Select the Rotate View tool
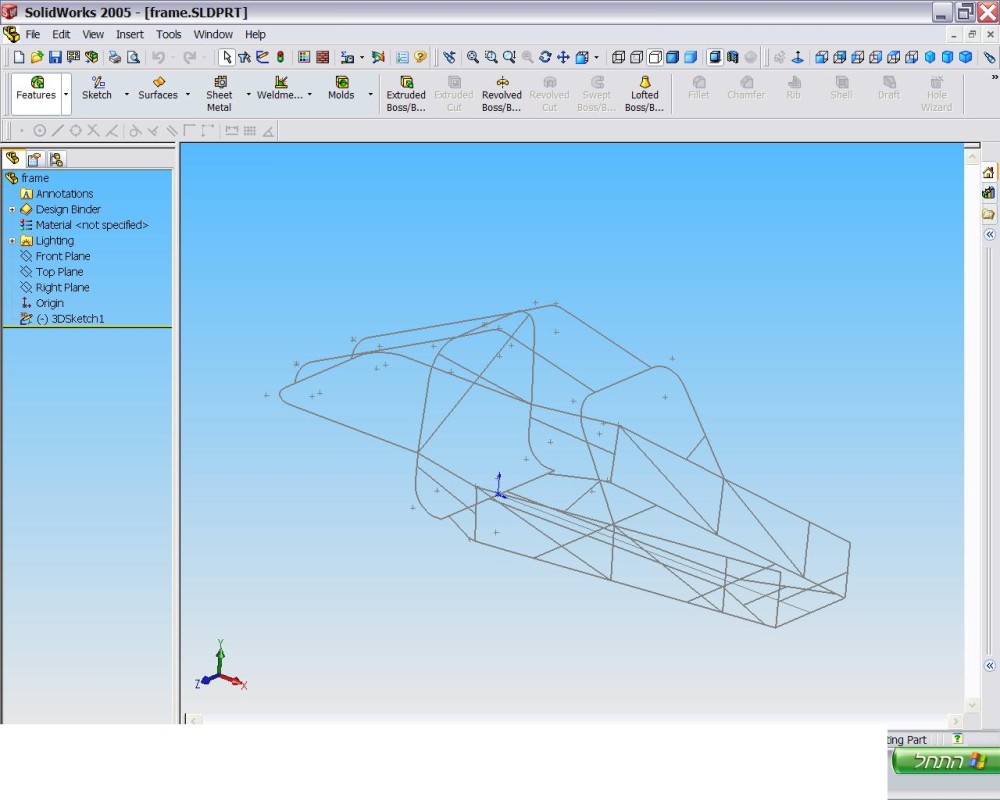Image resolution: width=1000 pixels, height=800 pixels. click(x=545, y=58)
